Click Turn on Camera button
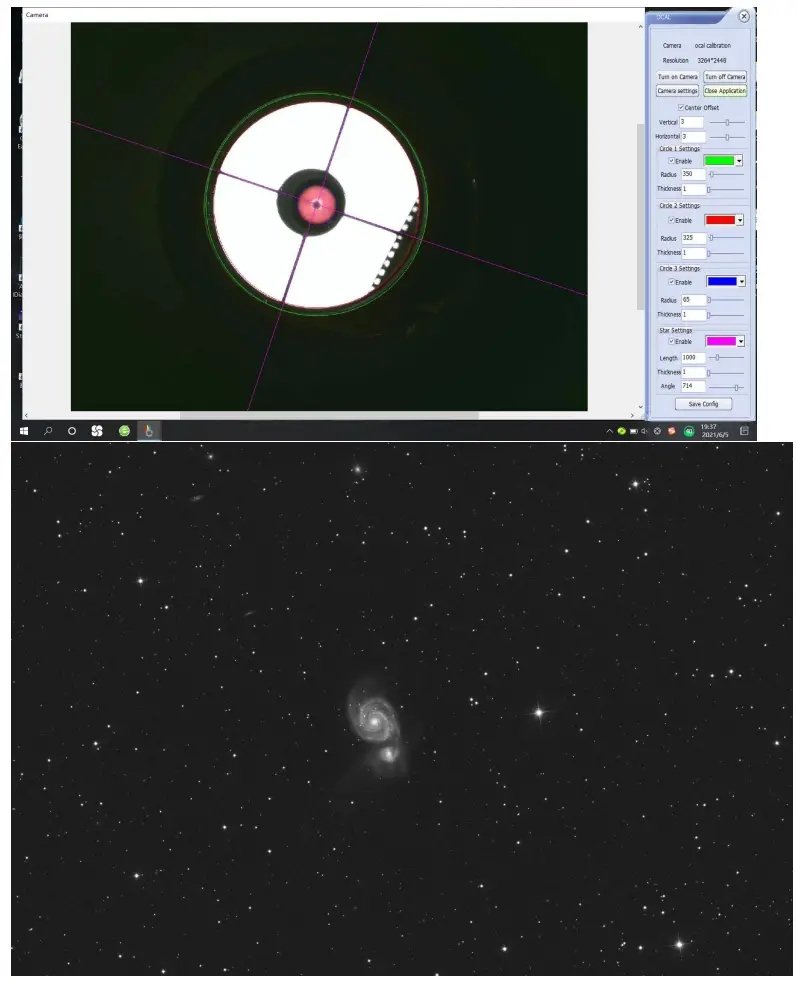Image resolution: width=797 pixels, height=984 pixels. click(x=677, y=77)
